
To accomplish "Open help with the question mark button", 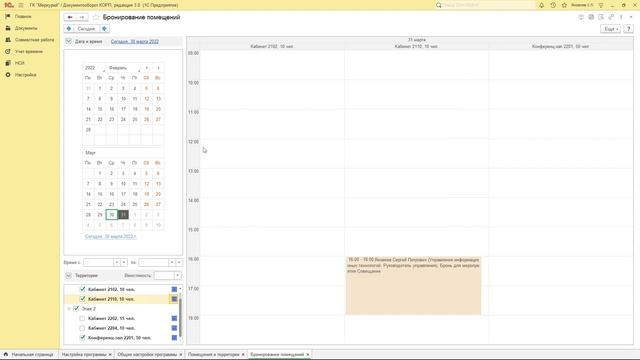I will [x=629, y=29].
